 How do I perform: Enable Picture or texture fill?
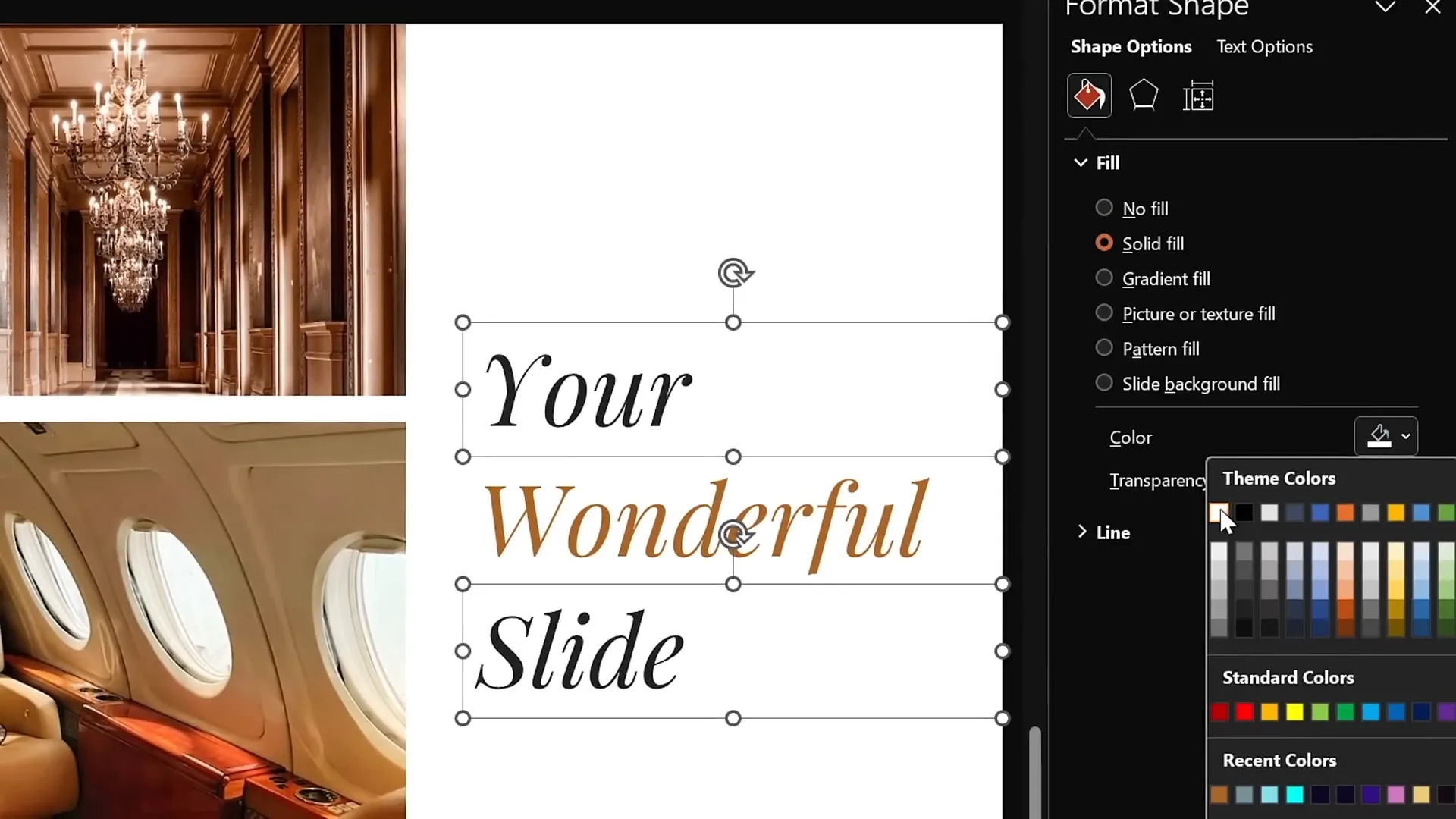[1104, 312]
